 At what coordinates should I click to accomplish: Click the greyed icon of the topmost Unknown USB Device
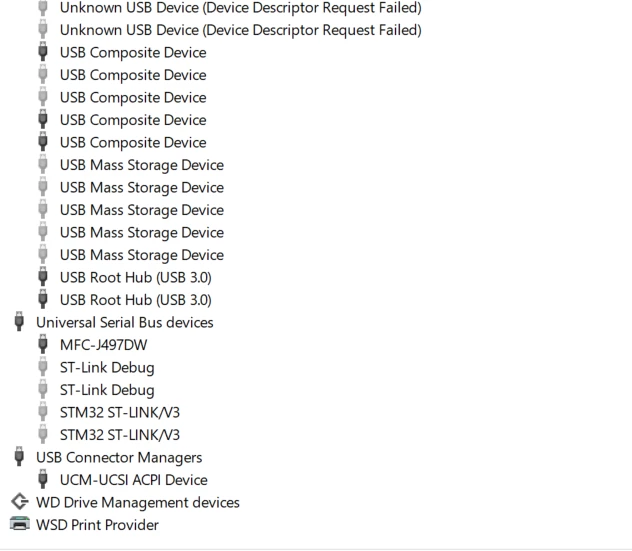42,8
